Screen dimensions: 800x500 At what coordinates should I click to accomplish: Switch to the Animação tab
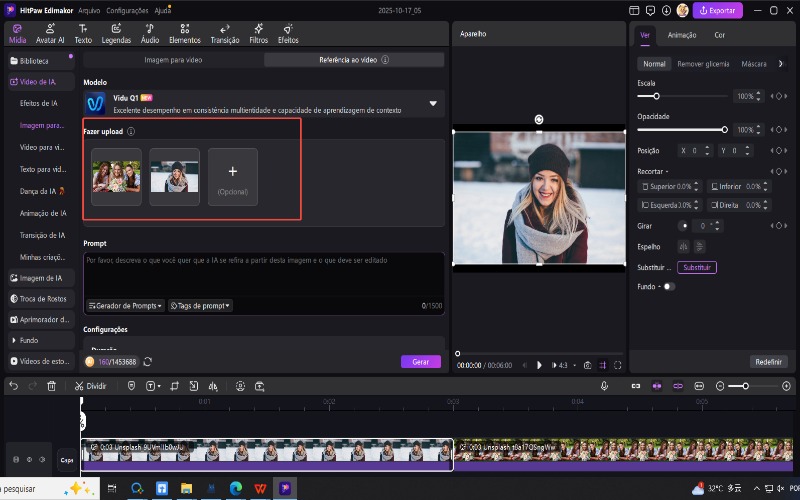click(x=682, y=35)
